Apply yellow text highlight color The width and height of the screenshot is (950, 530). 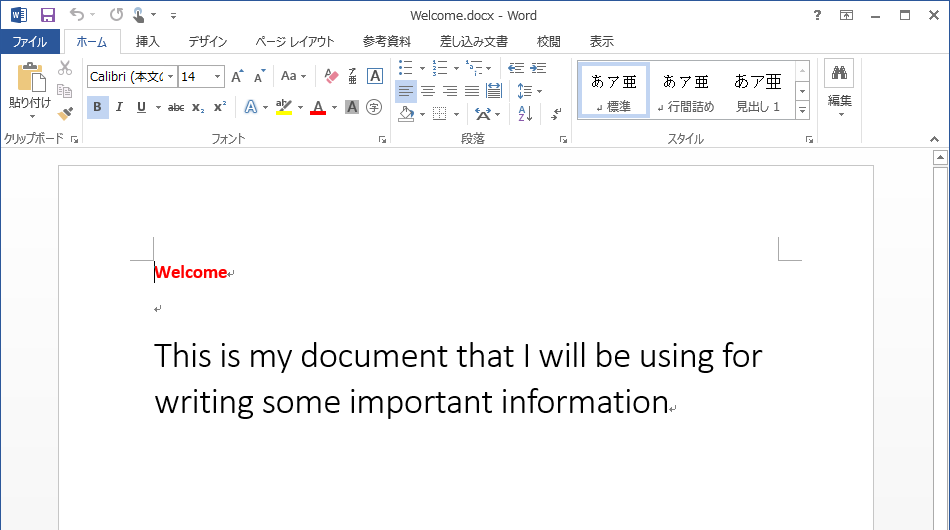[284, 107]
